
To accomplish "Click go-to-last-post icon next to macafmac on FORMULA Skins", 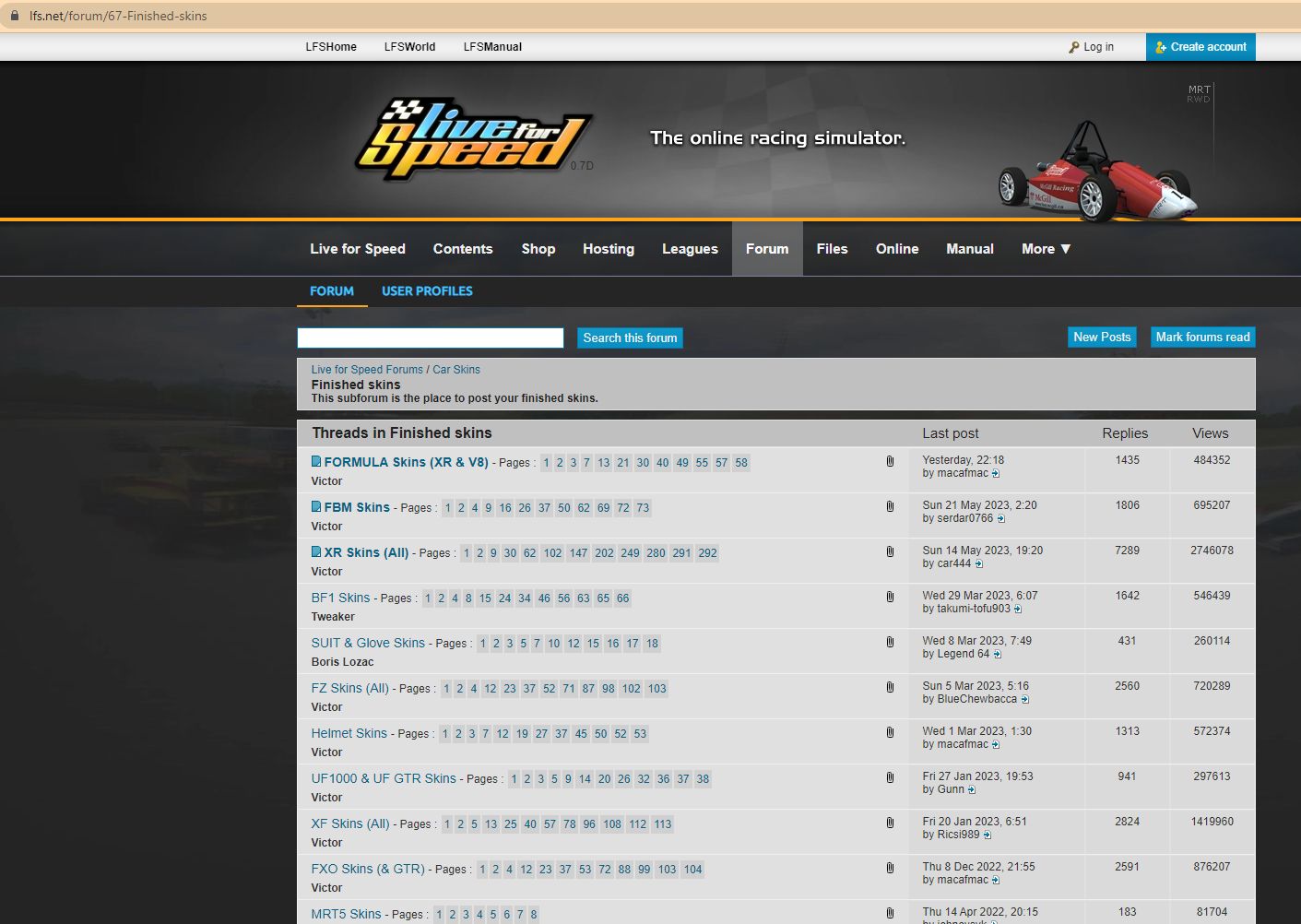I will click(x=996, y=474).
